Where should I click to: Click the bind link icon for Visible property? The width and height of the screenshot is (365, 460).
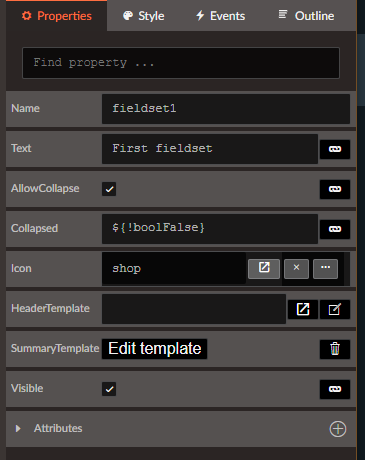point(335,389)
